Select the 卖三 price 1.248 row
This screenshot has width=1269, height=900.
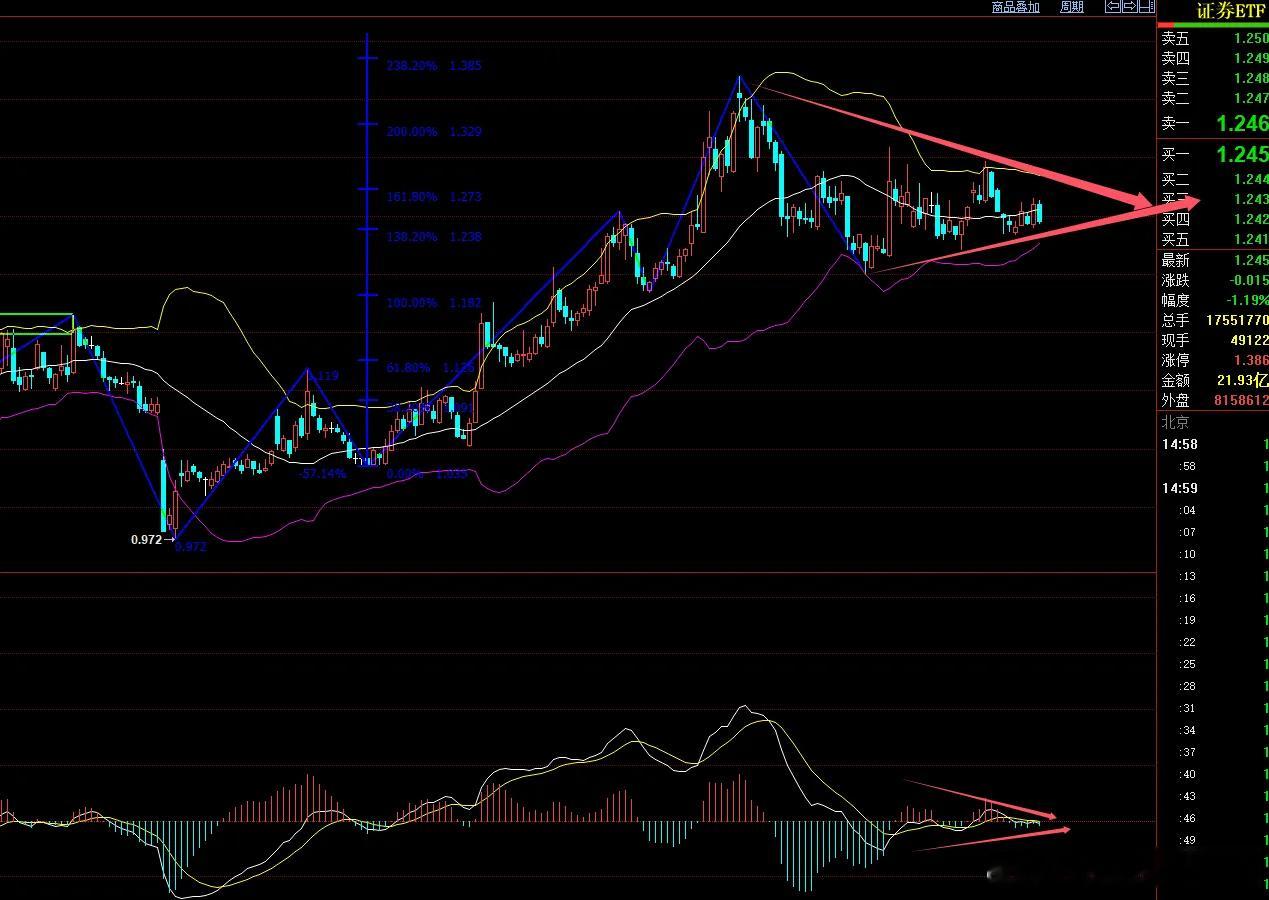(1214, 78)
